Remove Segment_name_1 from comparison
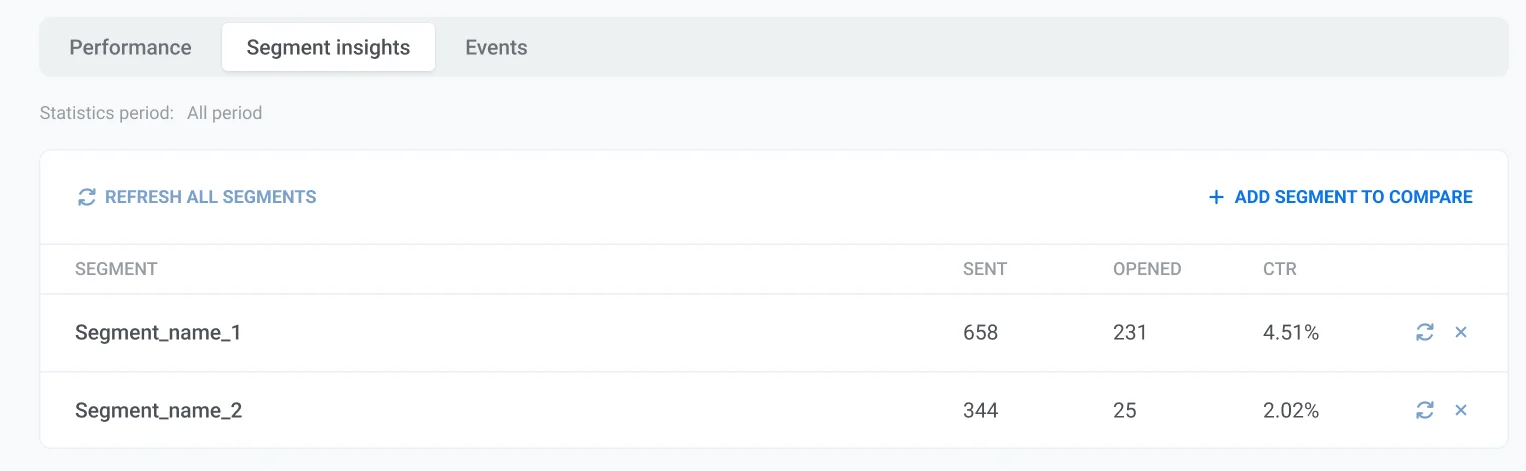The image size is (1526, 471). pos(1460,333)
